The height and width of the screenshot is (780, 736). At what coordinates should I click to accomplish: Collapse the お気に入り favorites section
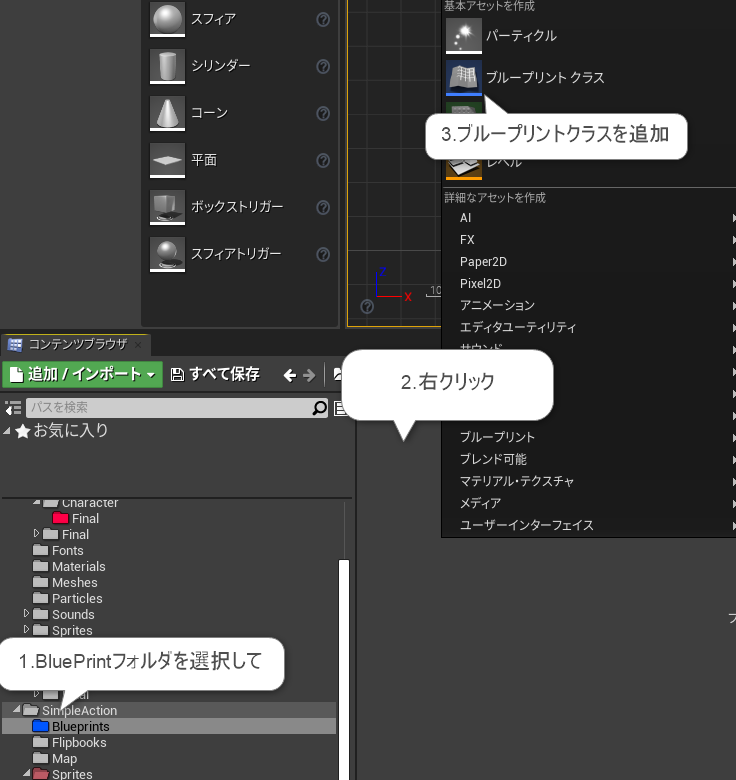pos(7,431)
